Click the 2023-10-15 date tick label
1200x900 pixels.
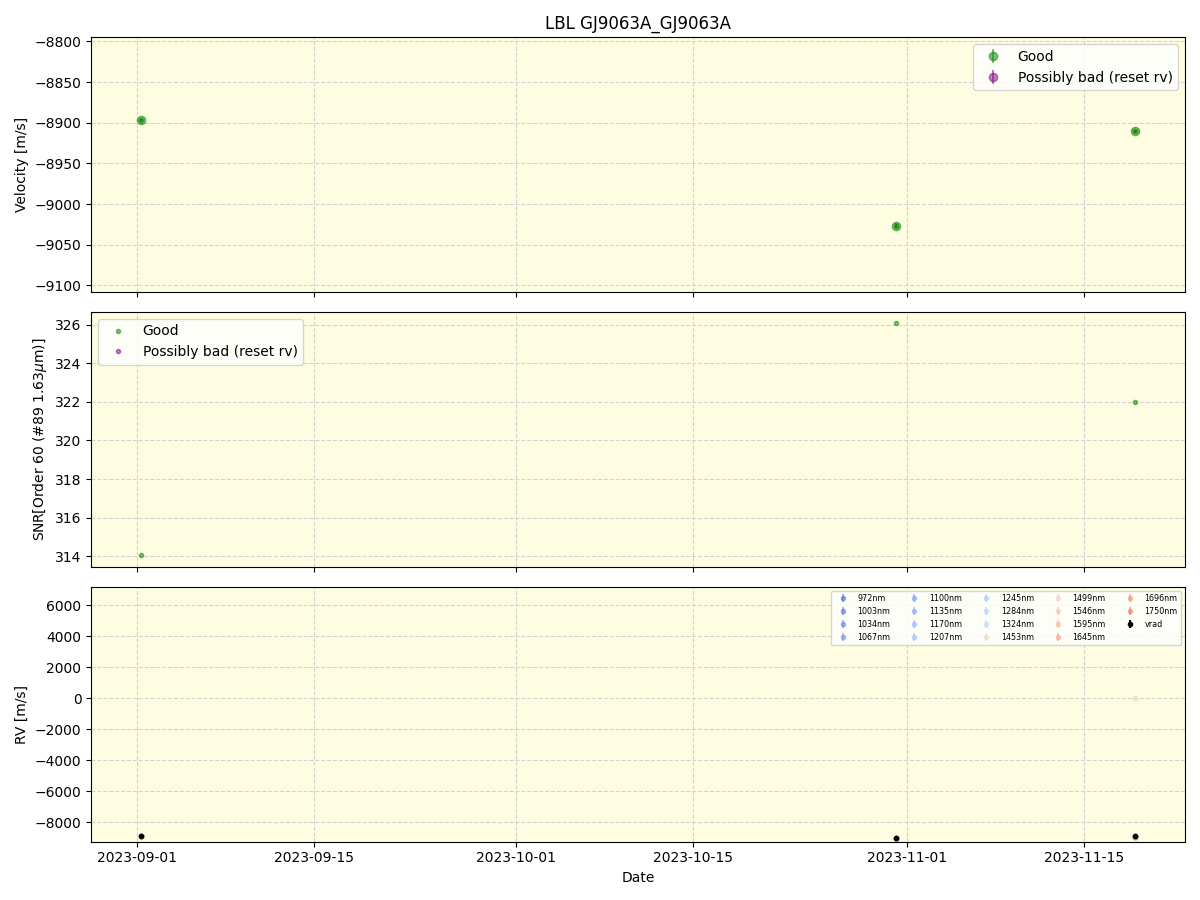693,856
